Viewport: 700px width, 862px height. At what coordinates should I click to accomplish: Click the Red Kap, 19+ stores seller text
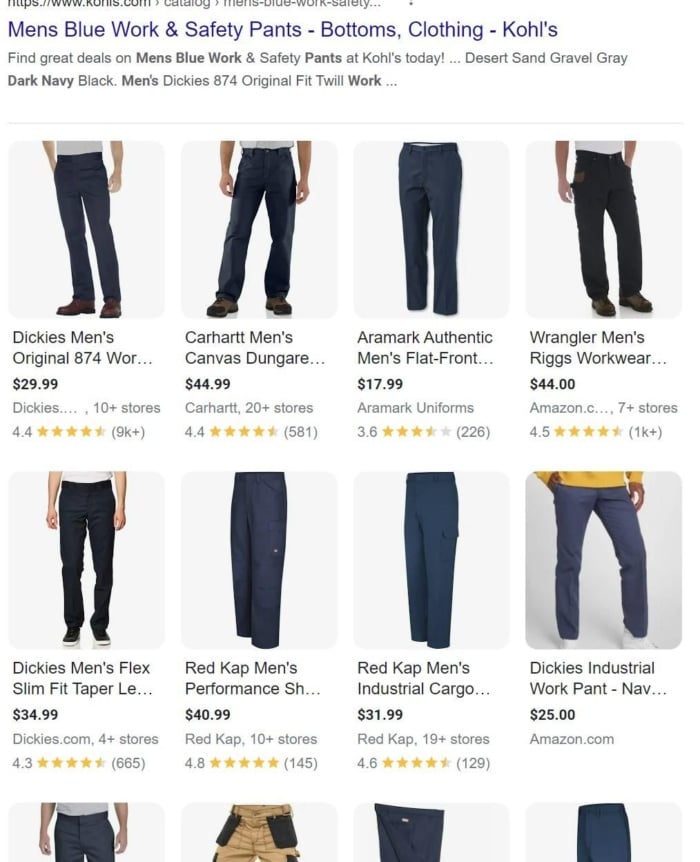[423, 739]
